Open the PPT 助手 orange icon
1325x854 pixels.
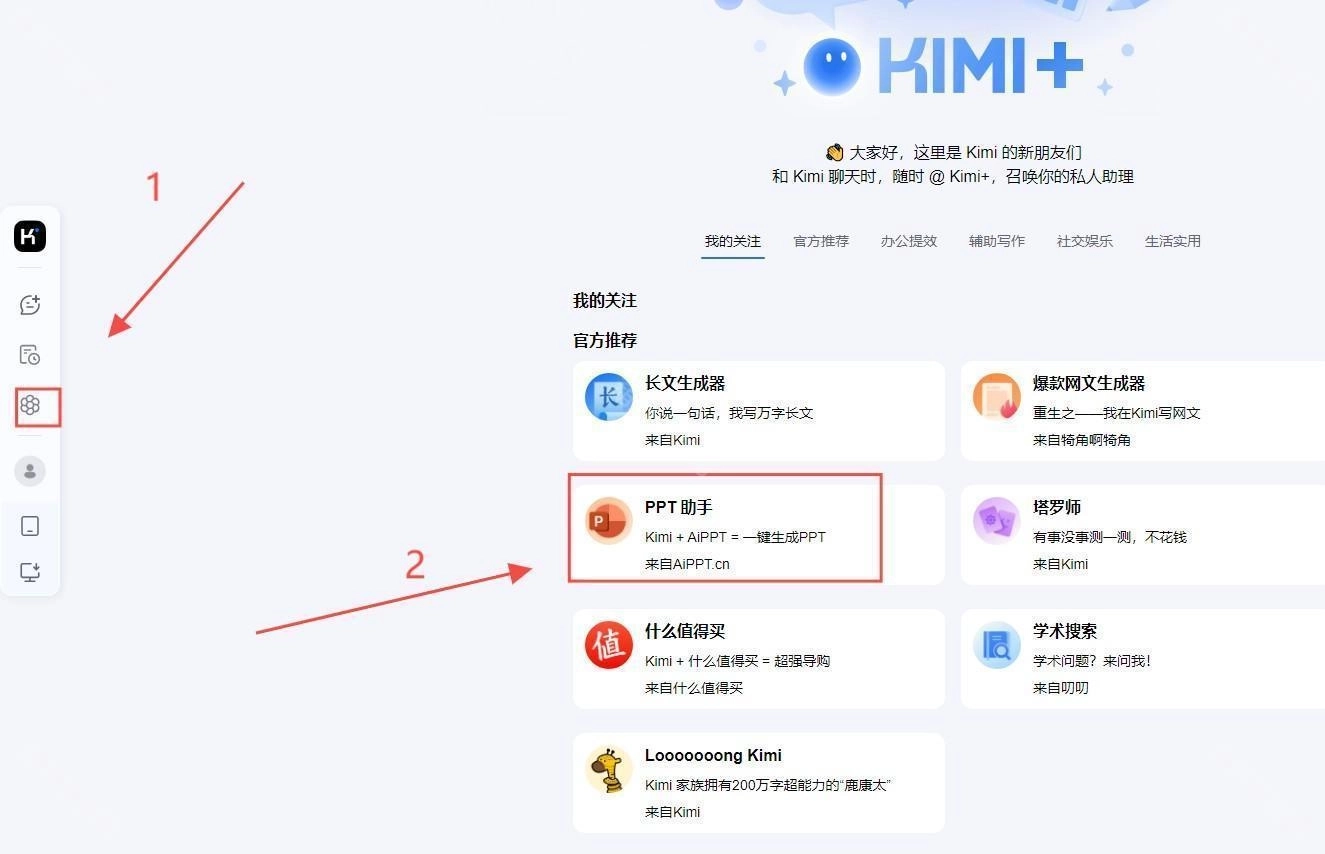(x=609, y=521)
